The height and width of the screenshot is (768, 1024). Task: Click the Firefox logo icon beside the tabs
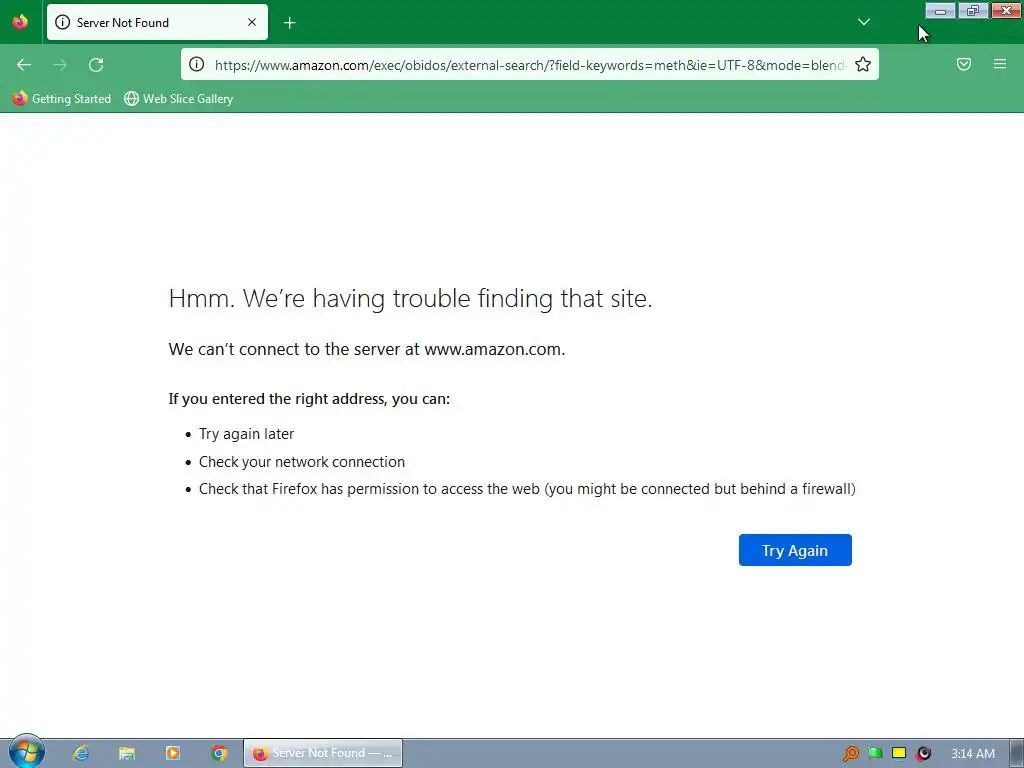[x=20, y=22]
